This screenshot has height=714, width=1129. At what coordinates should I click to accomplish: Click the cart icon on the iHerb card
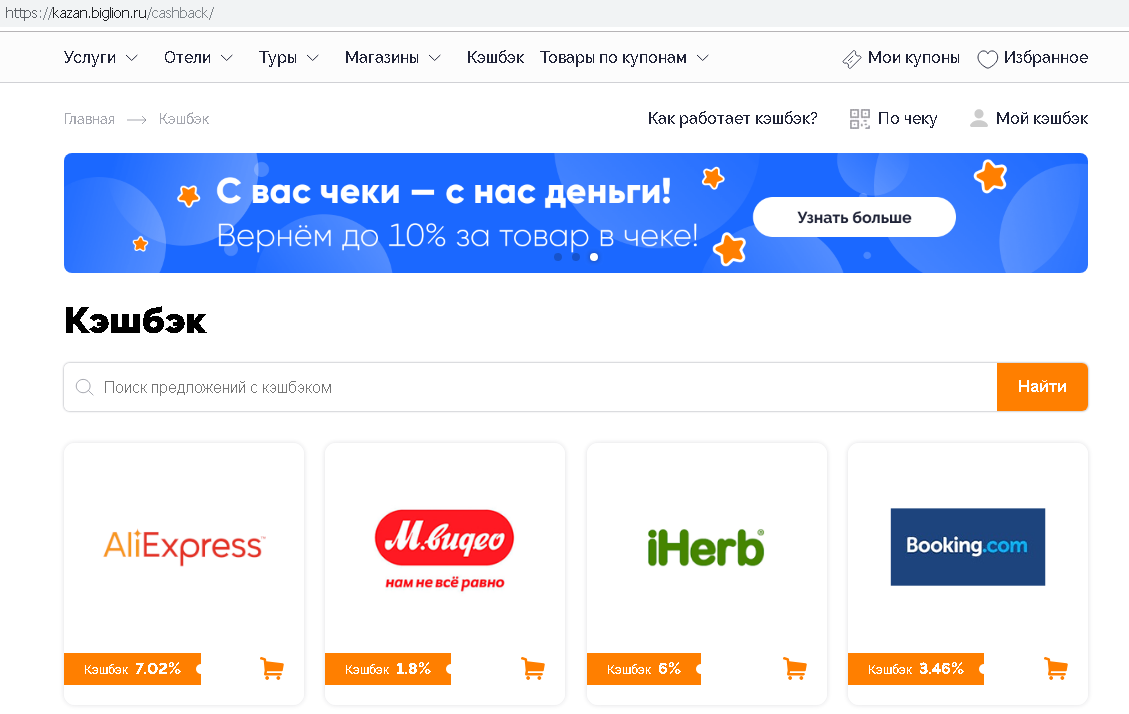pos(795,669)
